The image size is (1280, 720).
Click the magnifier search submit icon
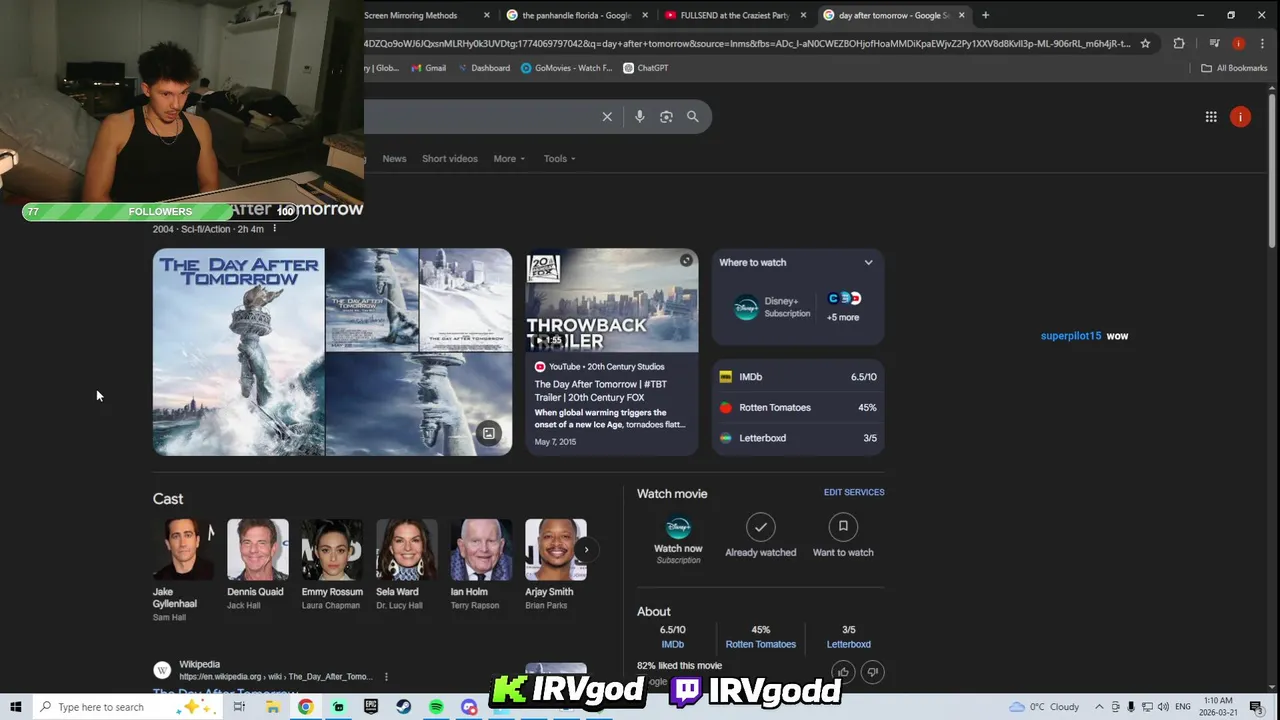pos(692,117)
